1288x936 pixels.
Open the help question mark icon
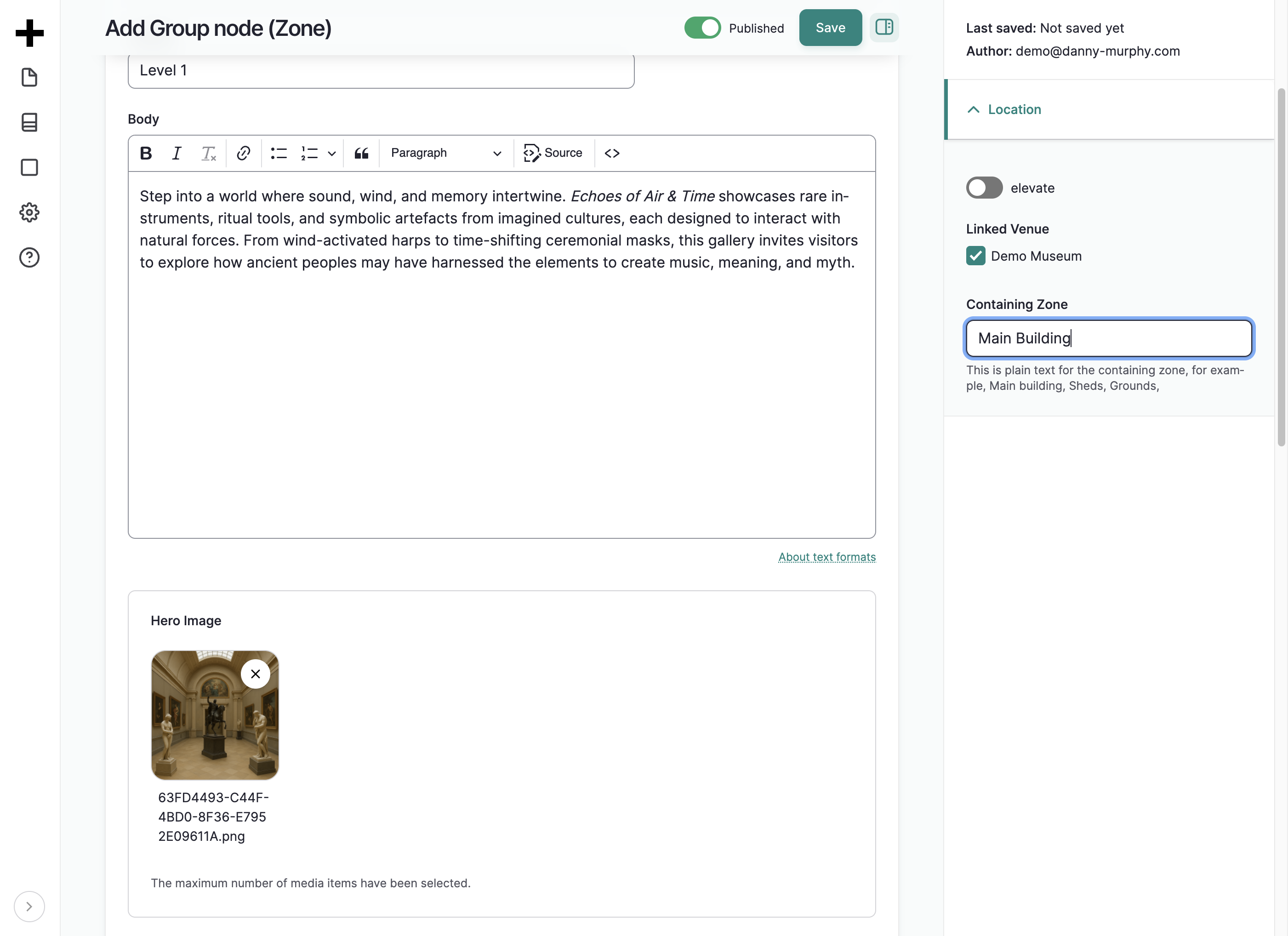29,257
